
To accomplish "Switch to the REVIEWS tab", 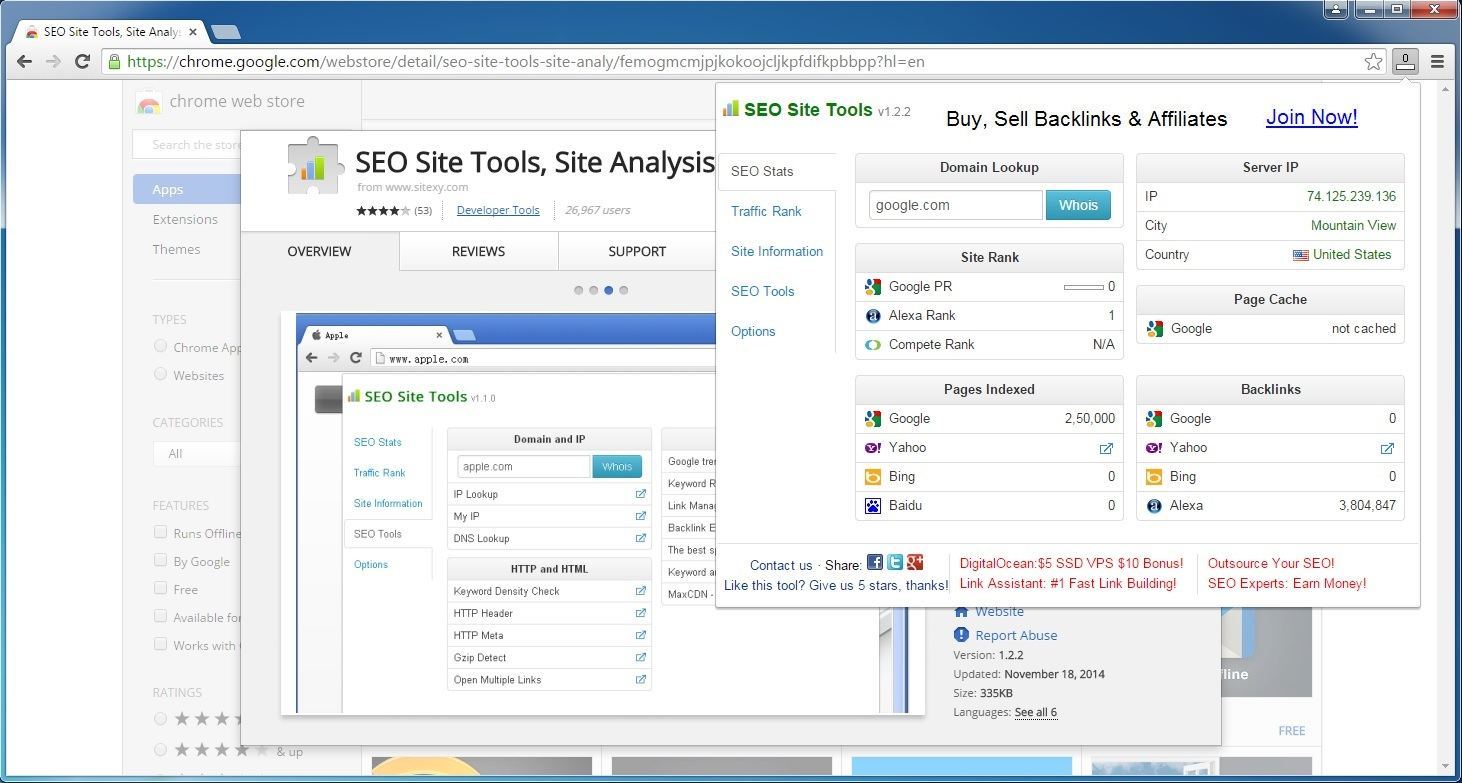I will point(478,251).
